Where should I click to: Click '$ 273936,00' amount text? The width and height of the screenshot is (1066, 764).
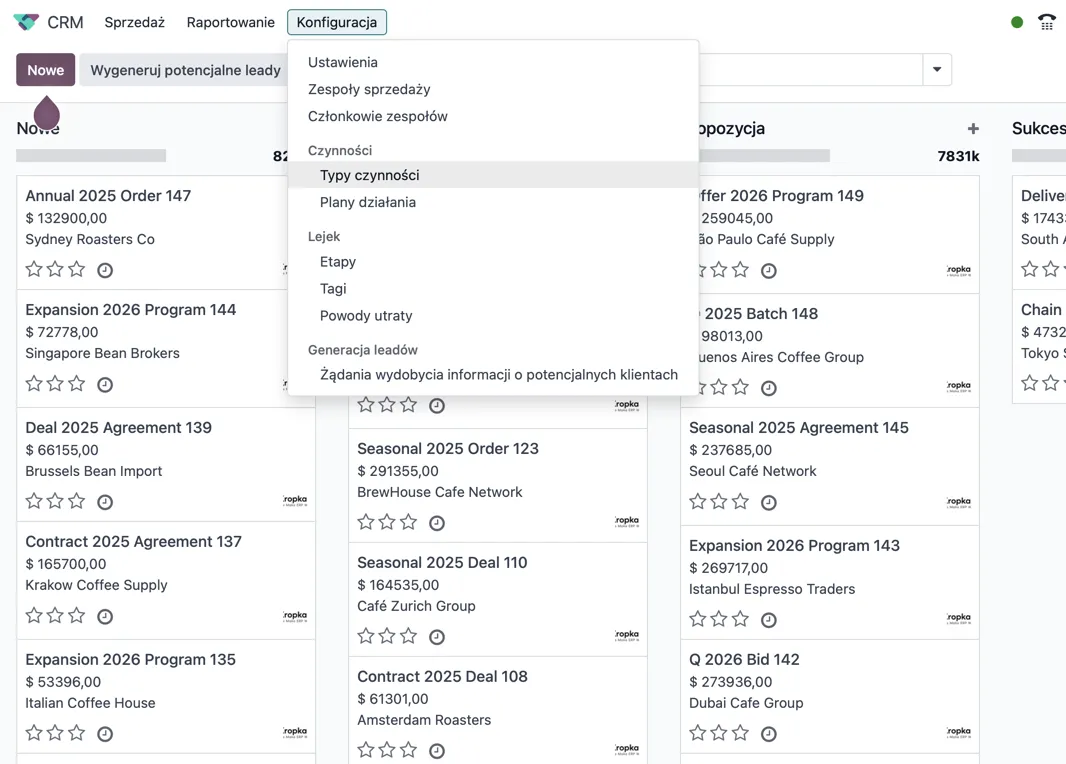tap(730, 682)
